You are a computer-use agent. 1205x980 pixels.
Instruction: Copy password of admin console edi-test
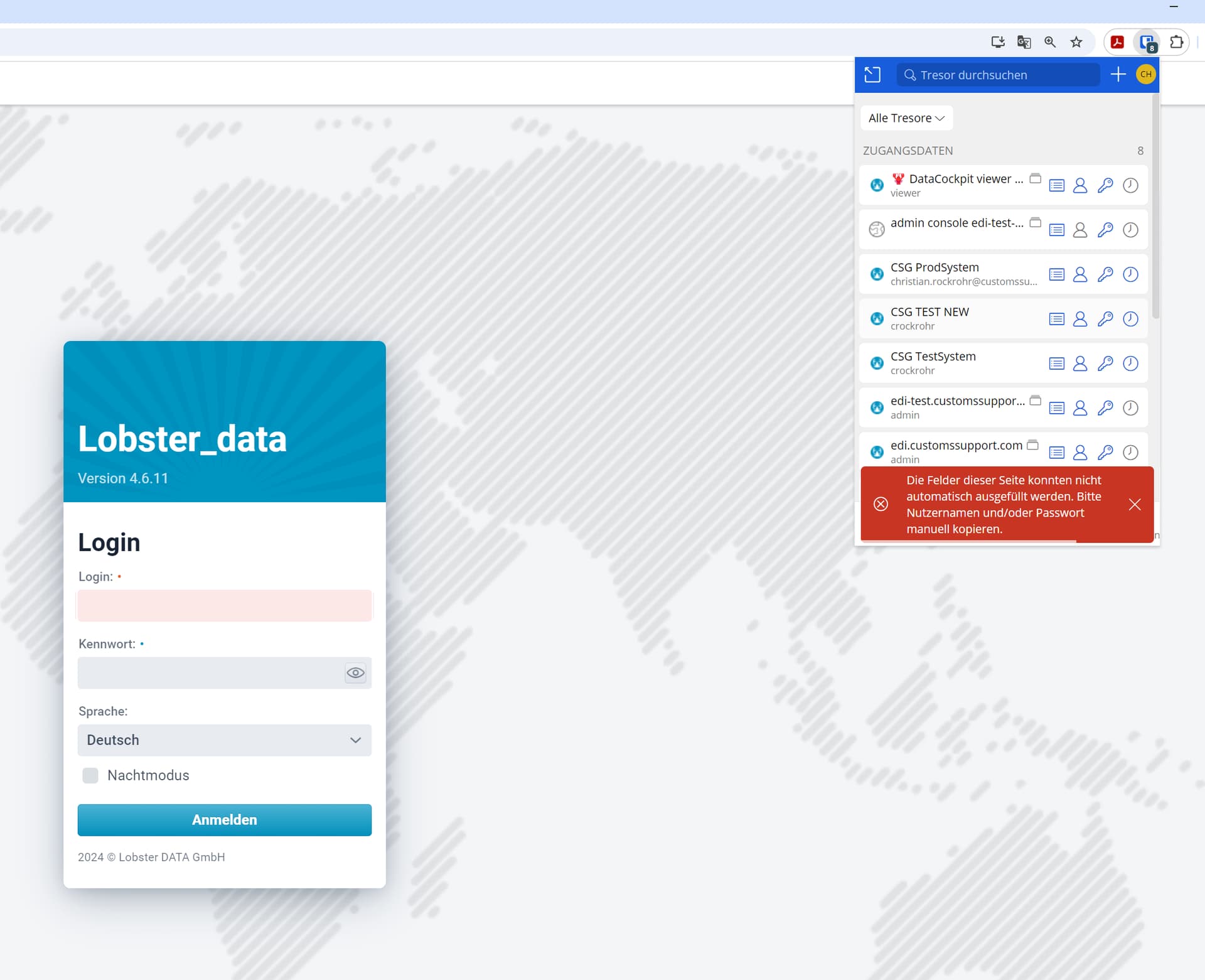point(1105,230)
